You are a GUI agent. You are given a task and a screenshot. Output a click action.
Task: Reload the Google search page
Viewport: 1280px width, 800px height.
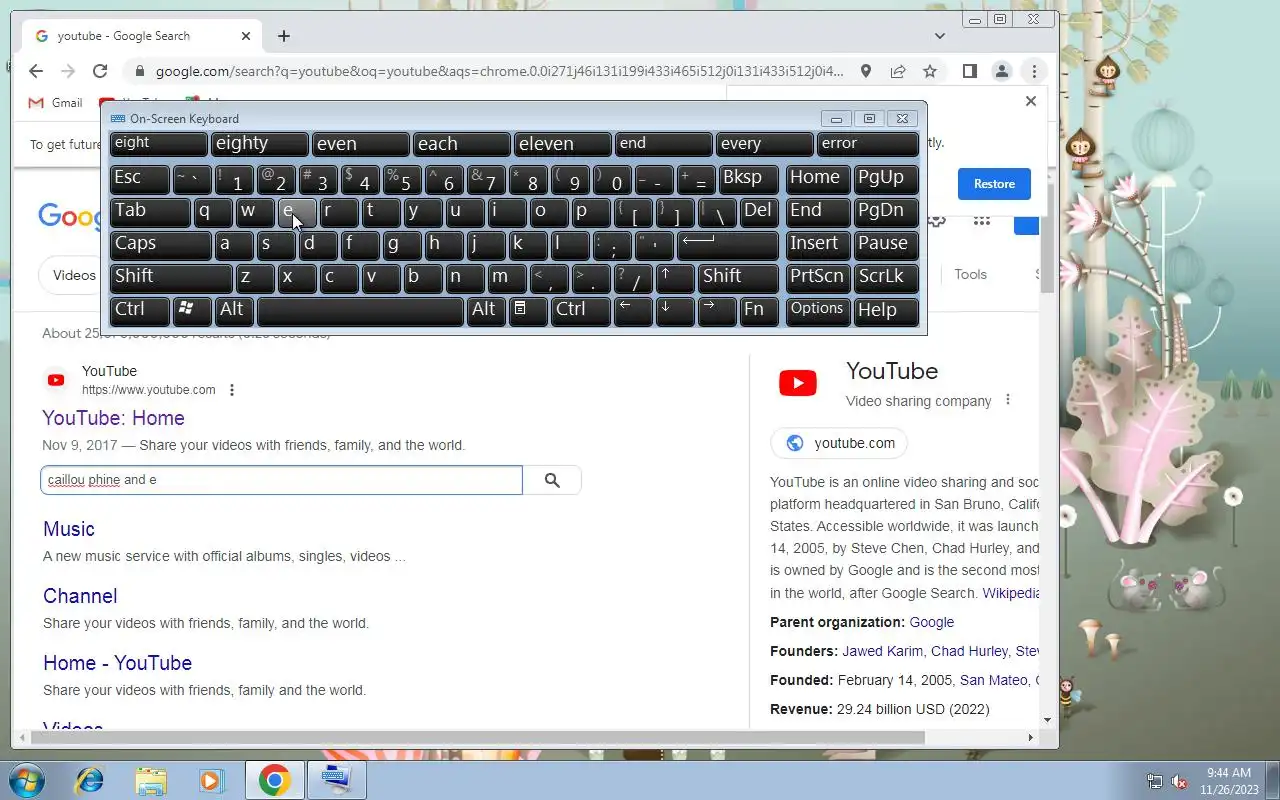click(100, 71)
